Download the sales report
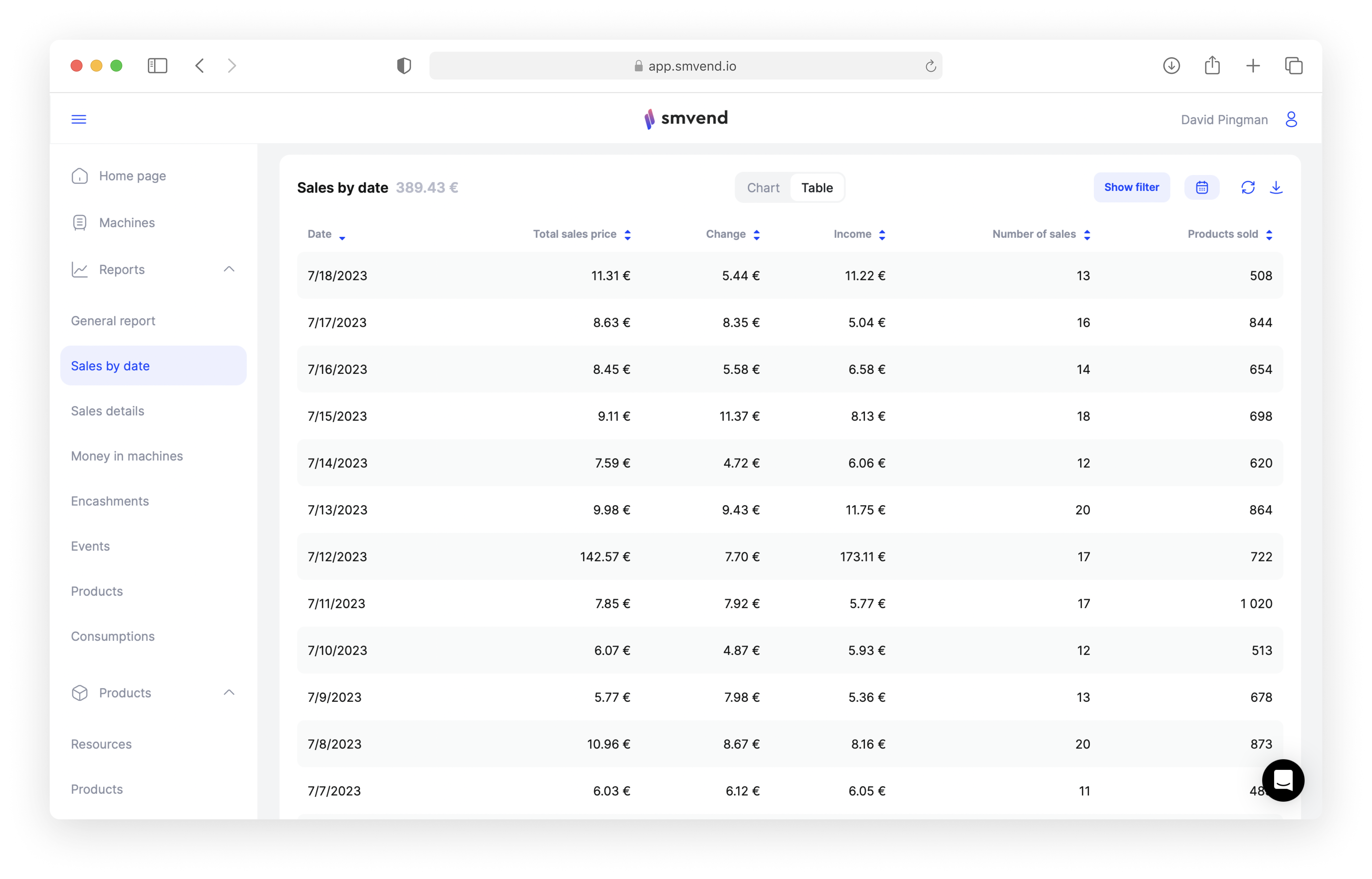 [1276, 188]
